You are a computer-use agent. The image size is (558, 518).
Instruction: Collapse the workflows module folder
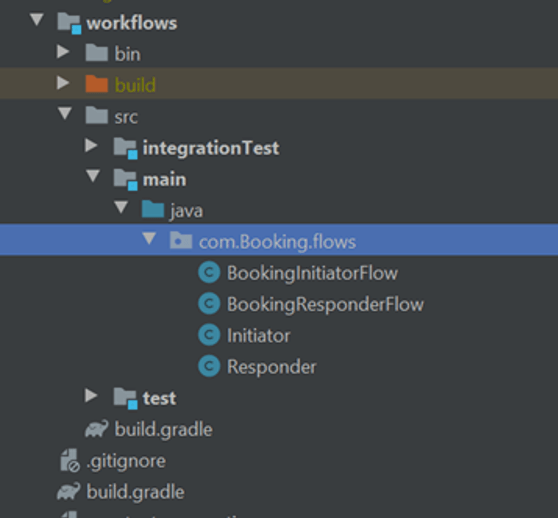[37, 20]
